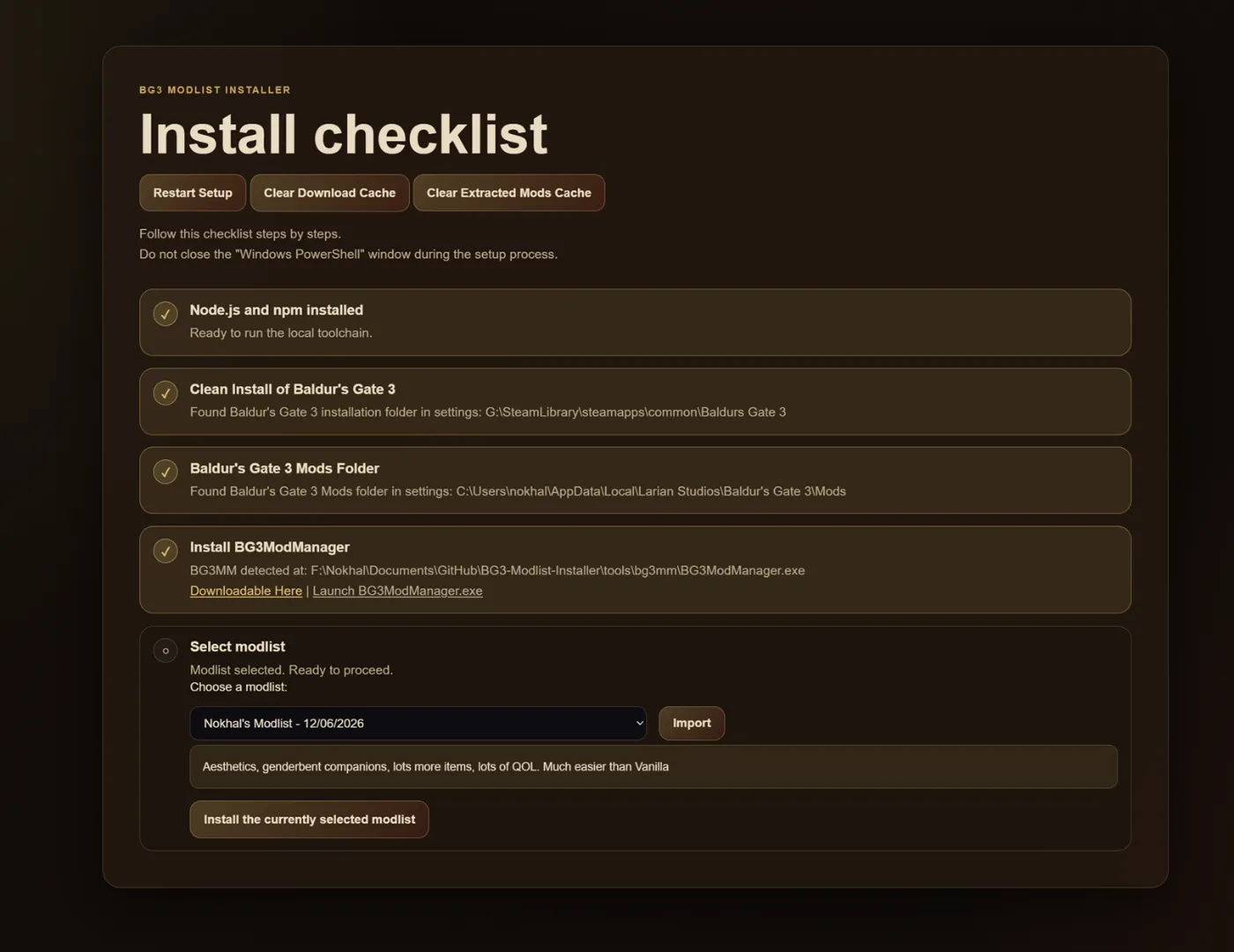Click the installation folder path text
1234x952 pixels.
coord(487,412)
